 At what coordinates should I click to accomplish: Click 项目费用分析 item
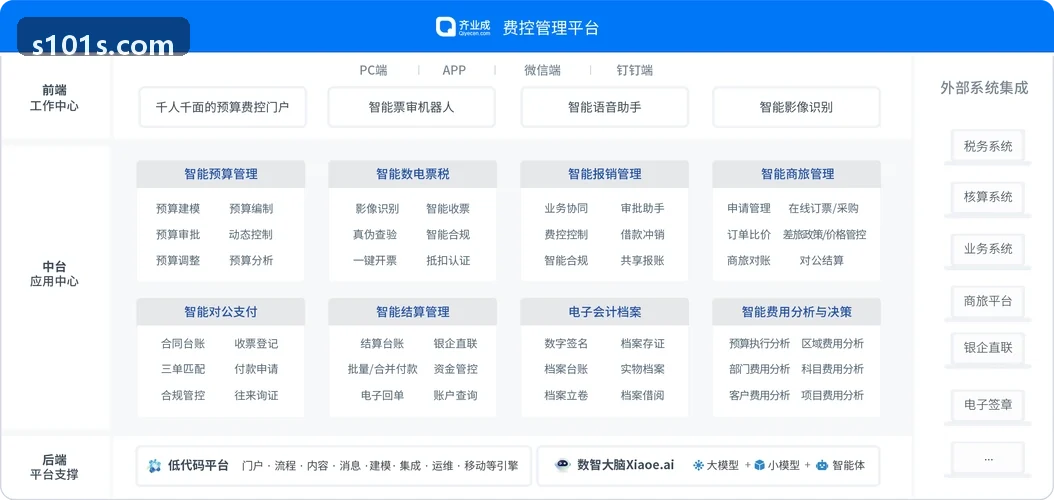point(833,395)
